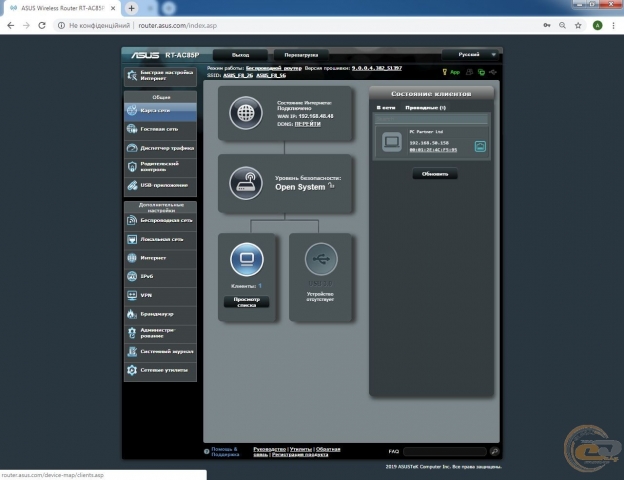The height and width of the screenshot is (480, 624).
Task: Go to the USB application (USB-приложение) page
Action: pyautogui.click(x=160, y=185)
